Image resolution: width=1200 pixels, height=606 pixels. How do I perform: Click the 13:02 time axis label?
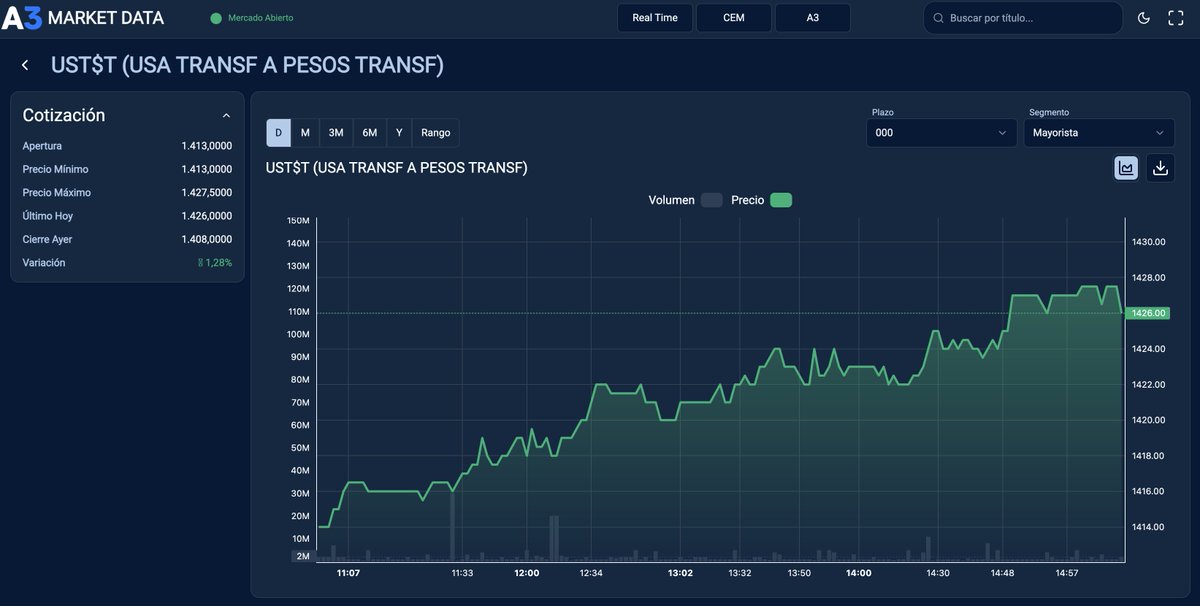pos(680,574)
